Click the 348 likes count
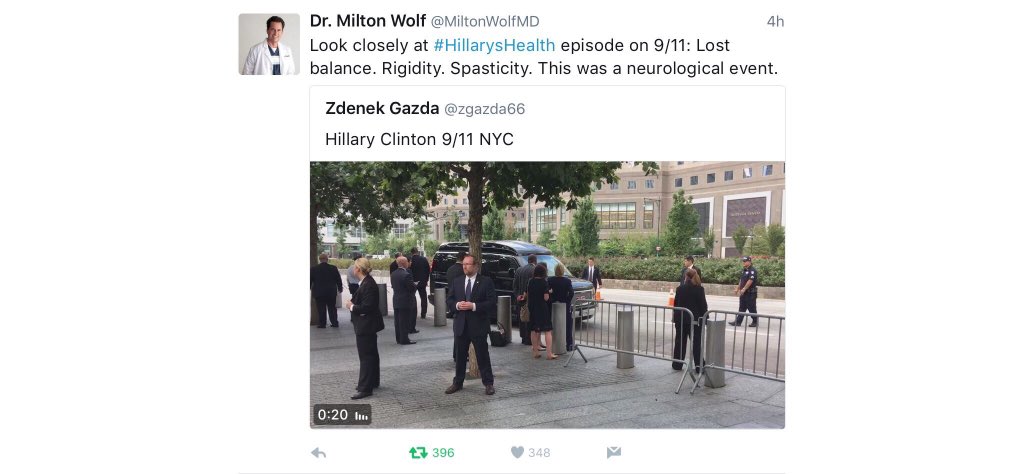Viewport: 1024px width, 474px height. click(539, 452)
